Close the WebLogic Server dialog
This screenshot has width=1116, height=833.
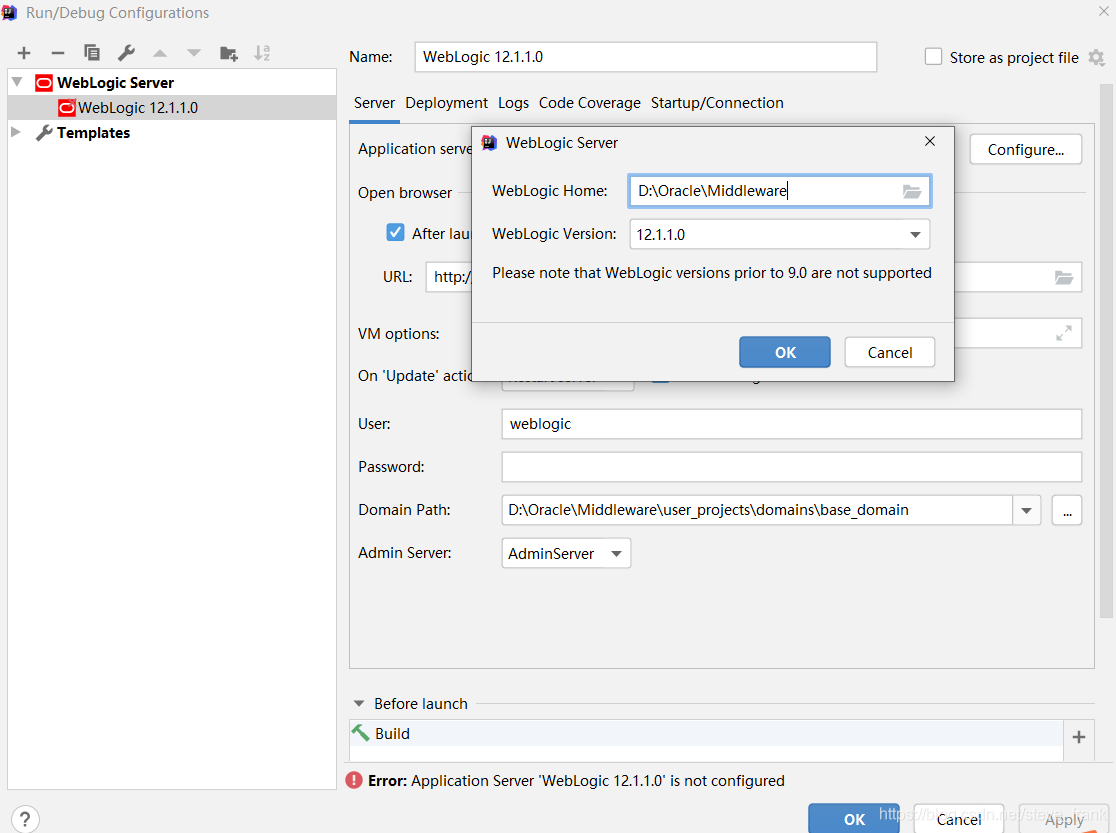(930, 141)
